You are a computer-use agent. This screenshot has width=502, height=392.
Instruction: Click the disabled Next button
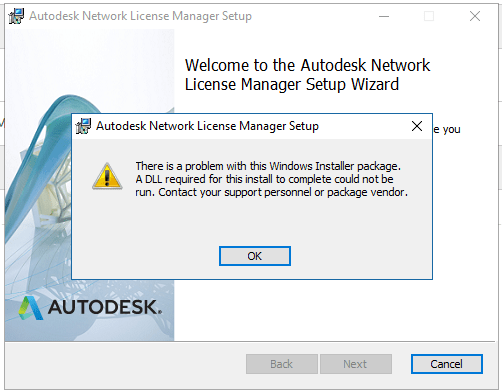tap(356, 364)
